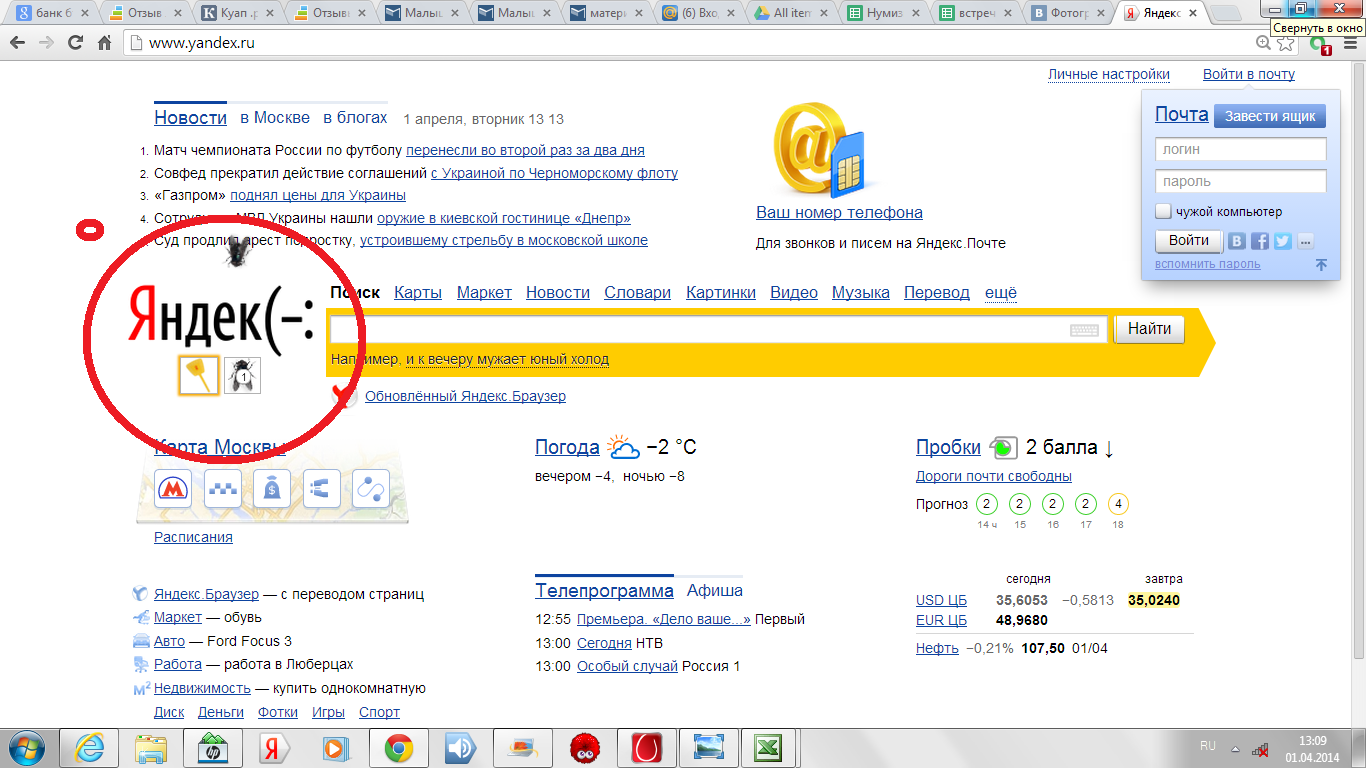Toggle the чужой компьютер checkbox
Screen dimensions: 1366x768
(1163, 211)
